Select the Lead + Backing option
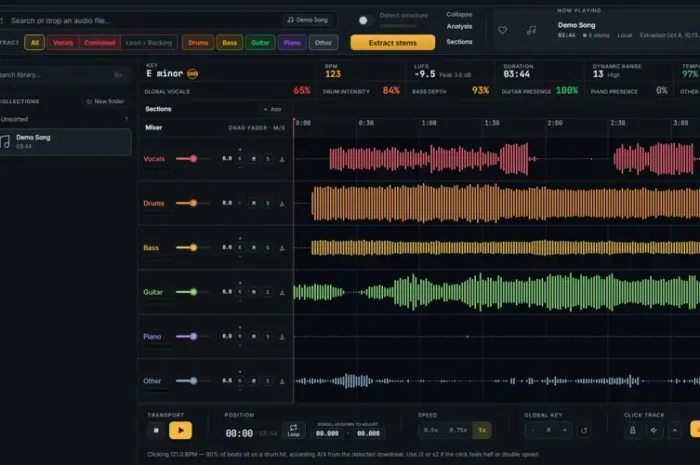 (149, 43)
